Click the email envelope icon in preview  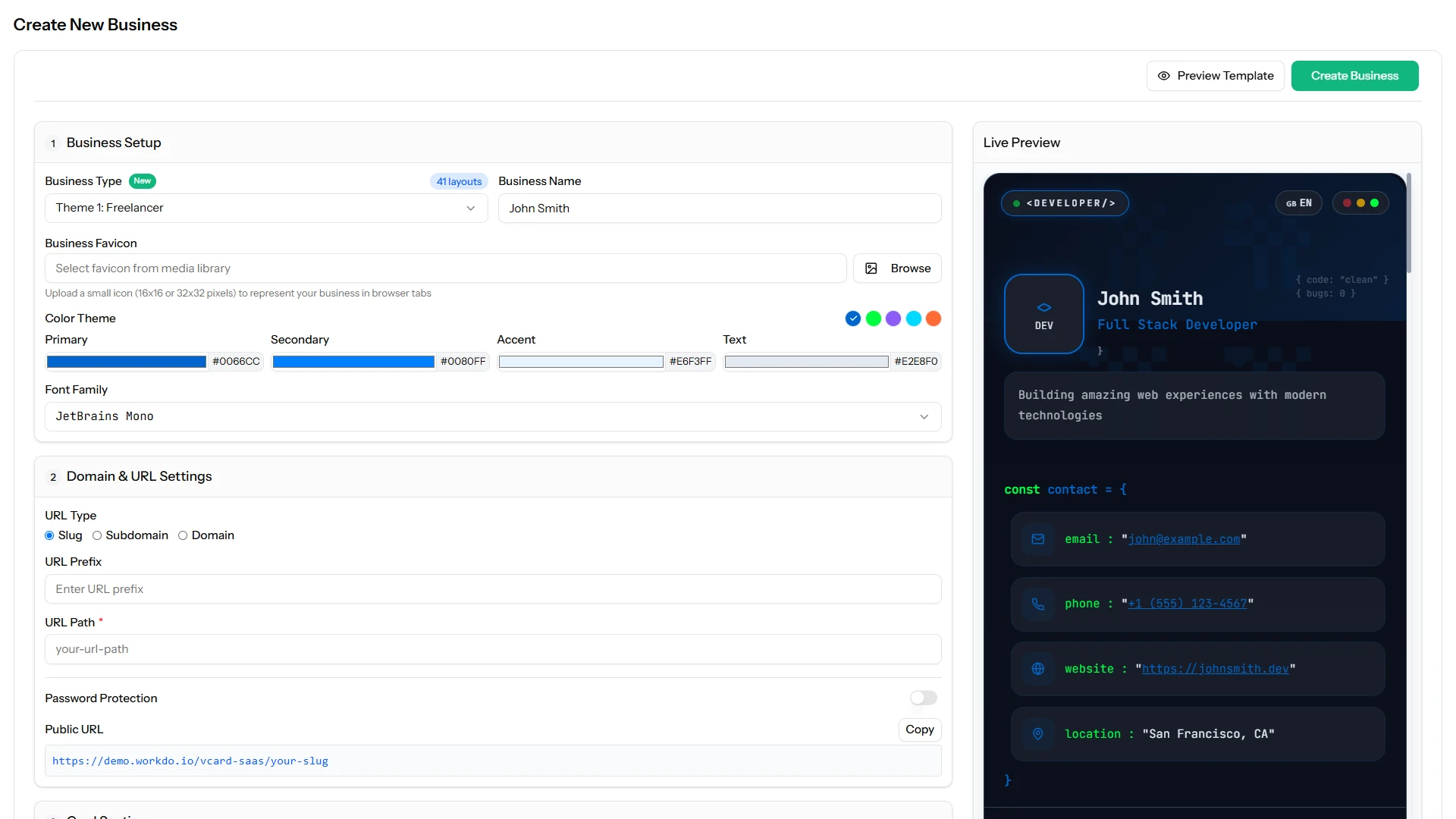1038,539
